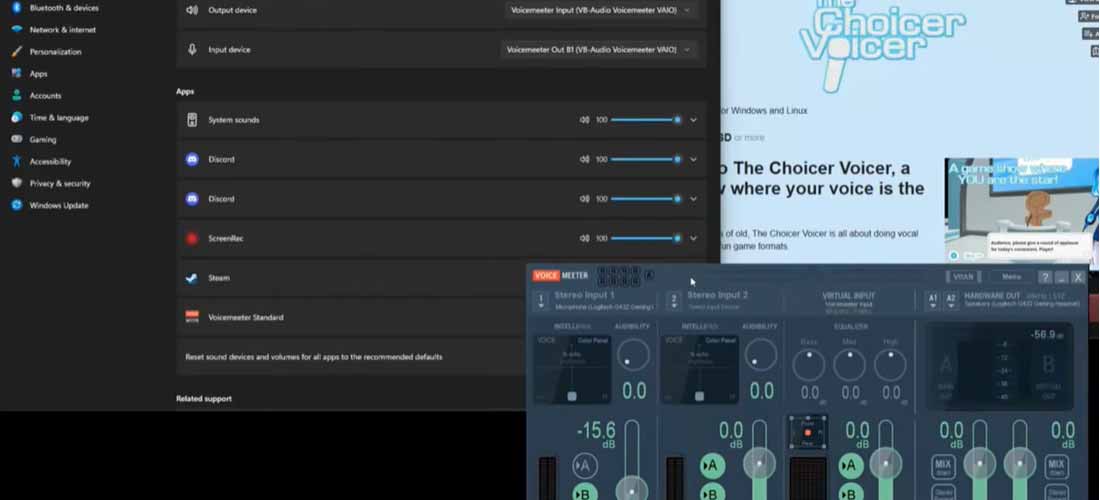Toggle bus B on Stereo Input 1
The height and width of the screenshot is (500, 1100).
pyautogui.click(x=585, y=494)
